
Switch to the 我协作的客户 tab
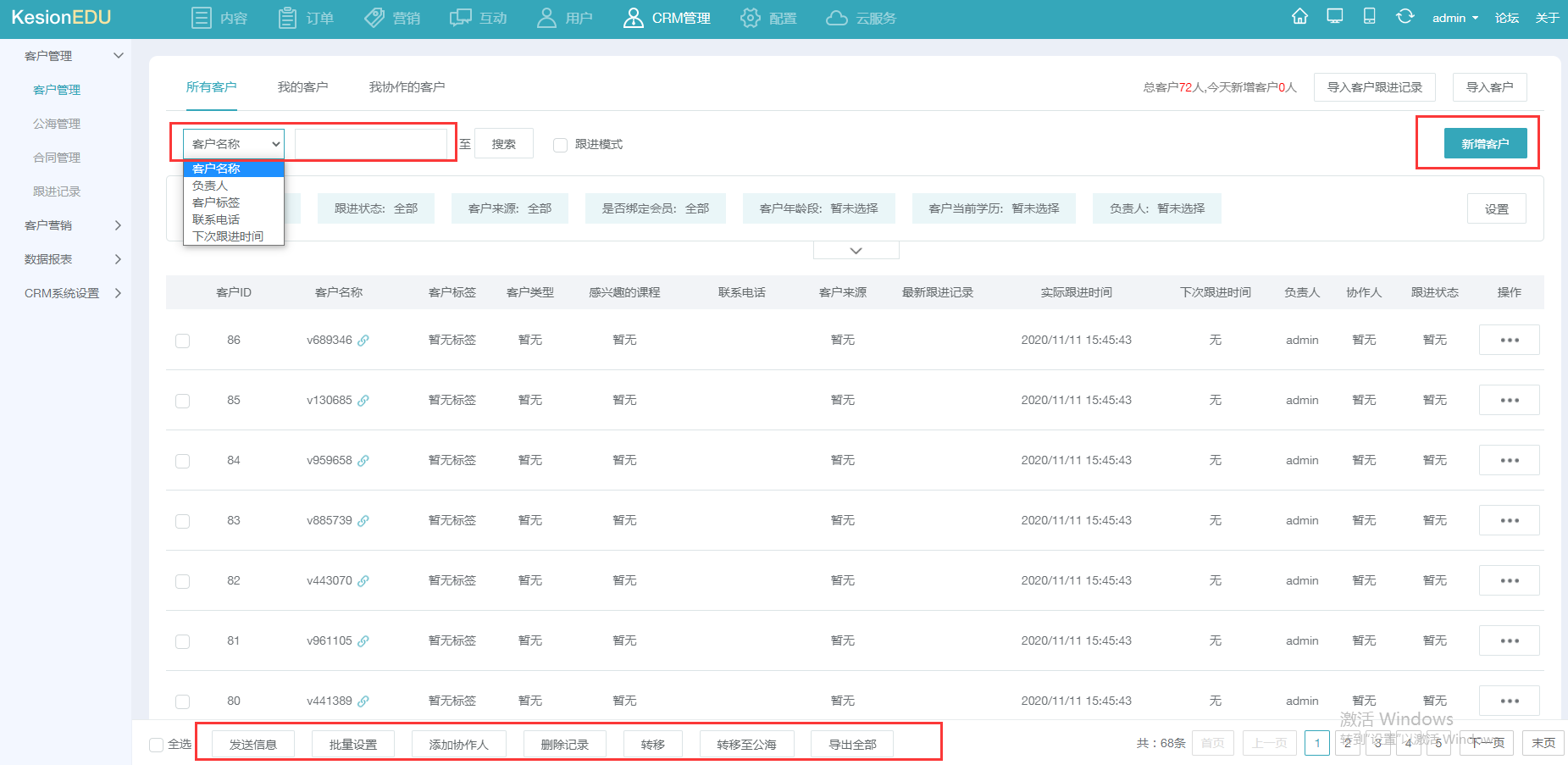point(407,87)
